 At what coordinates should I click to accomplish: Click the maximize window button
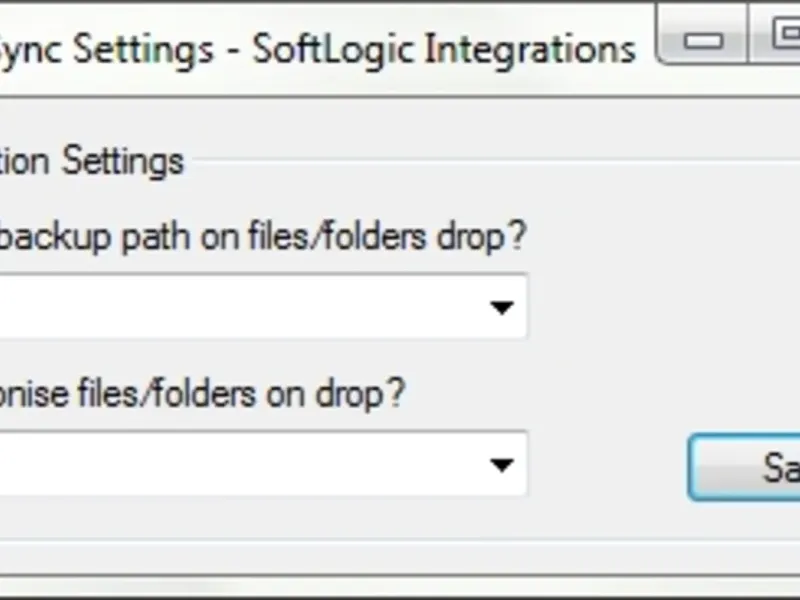click(785, 40)
